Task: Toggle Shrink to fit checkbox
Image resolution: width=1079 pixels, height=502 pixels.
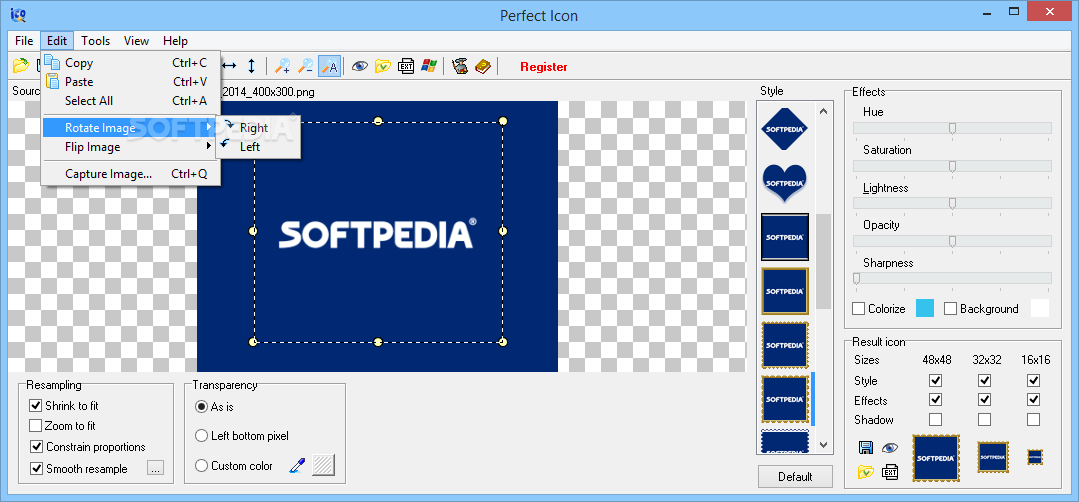Action: (36, 406)
